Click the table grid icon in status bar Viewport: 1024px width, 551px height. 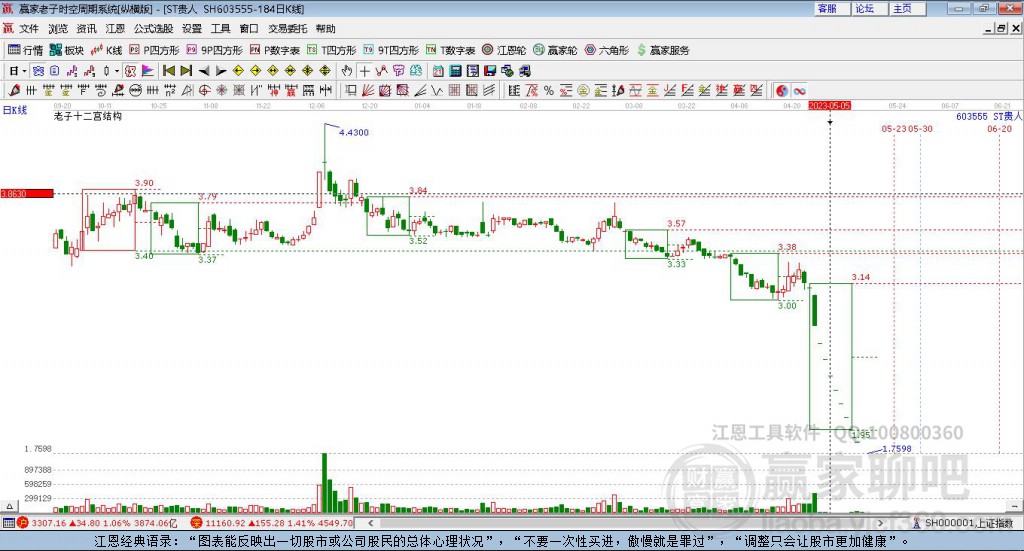[x=8, y=522]
